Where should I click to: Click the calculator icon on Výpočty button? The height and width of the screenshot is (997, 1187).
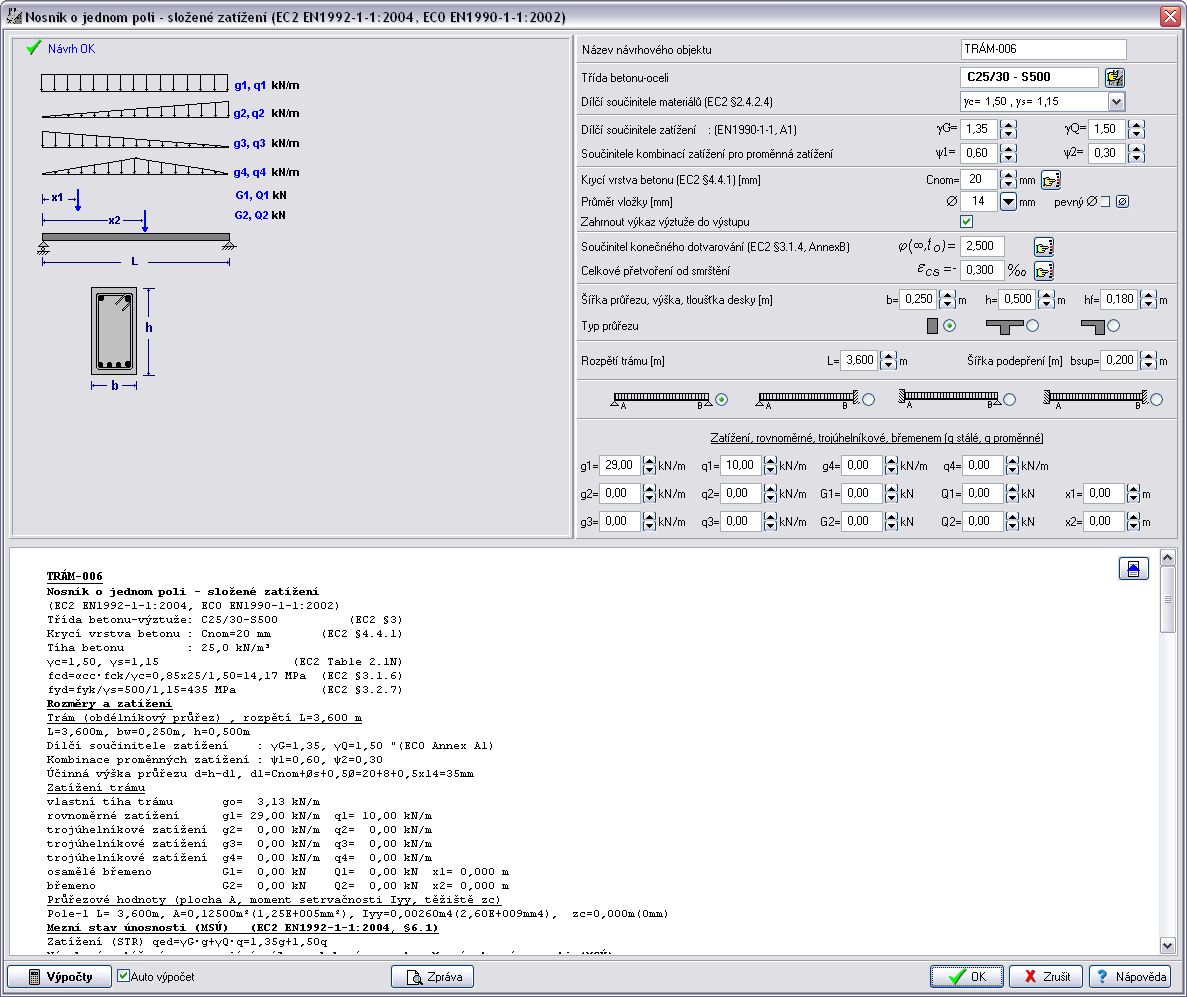pos(34,977)
